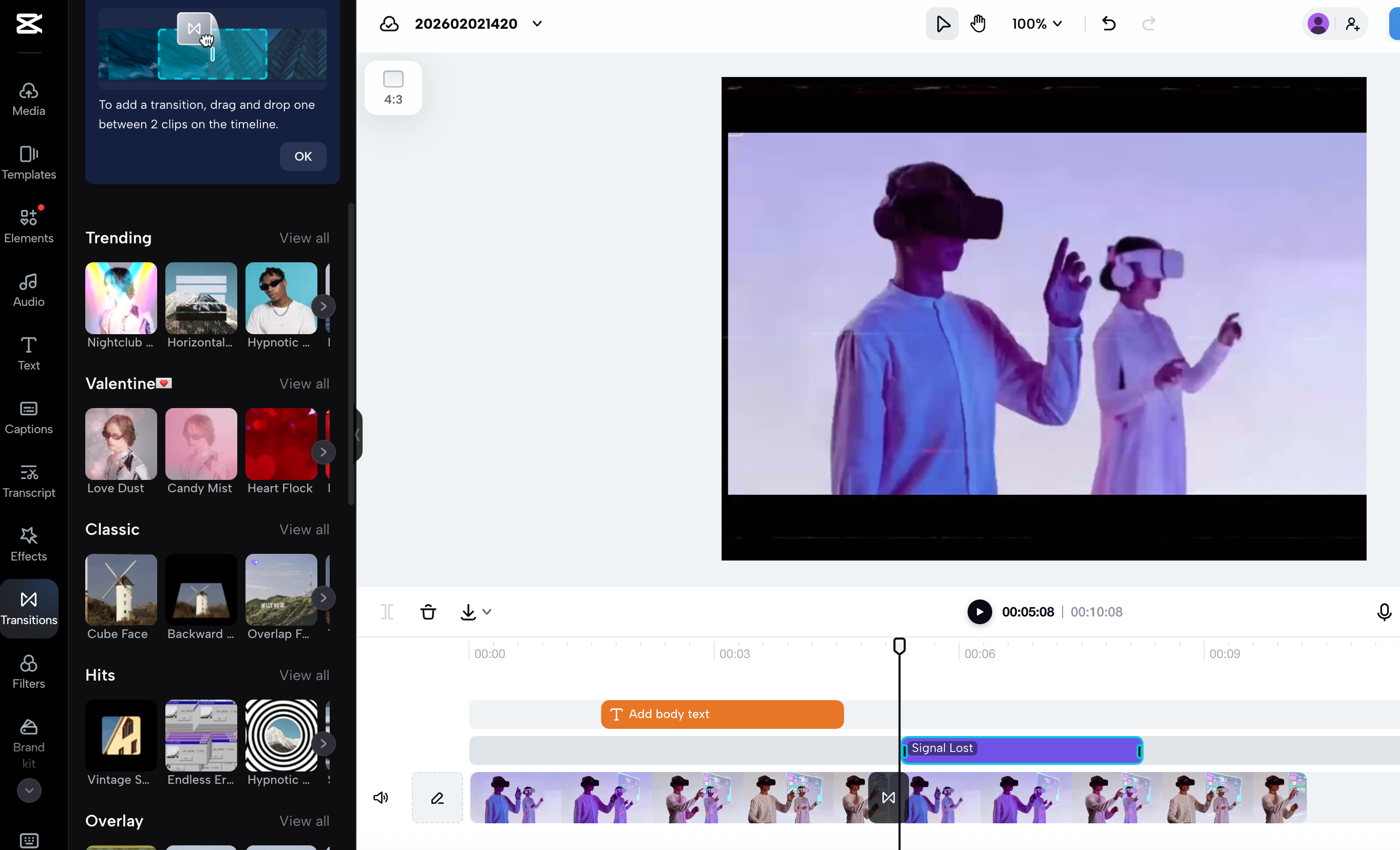Check the 4:3 aspect ratio checkbox
The image size is (1400, 850).
pyautogui.click(x=392, y=79)
